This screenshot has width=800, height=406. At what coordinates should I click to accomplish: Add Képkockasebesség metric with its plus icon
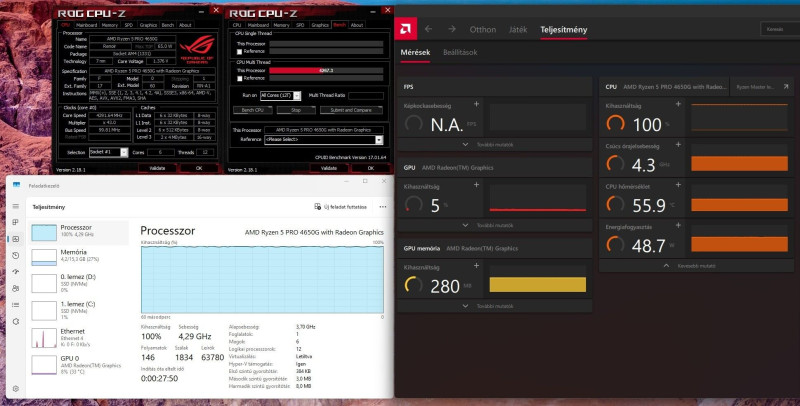click(476, 104)
